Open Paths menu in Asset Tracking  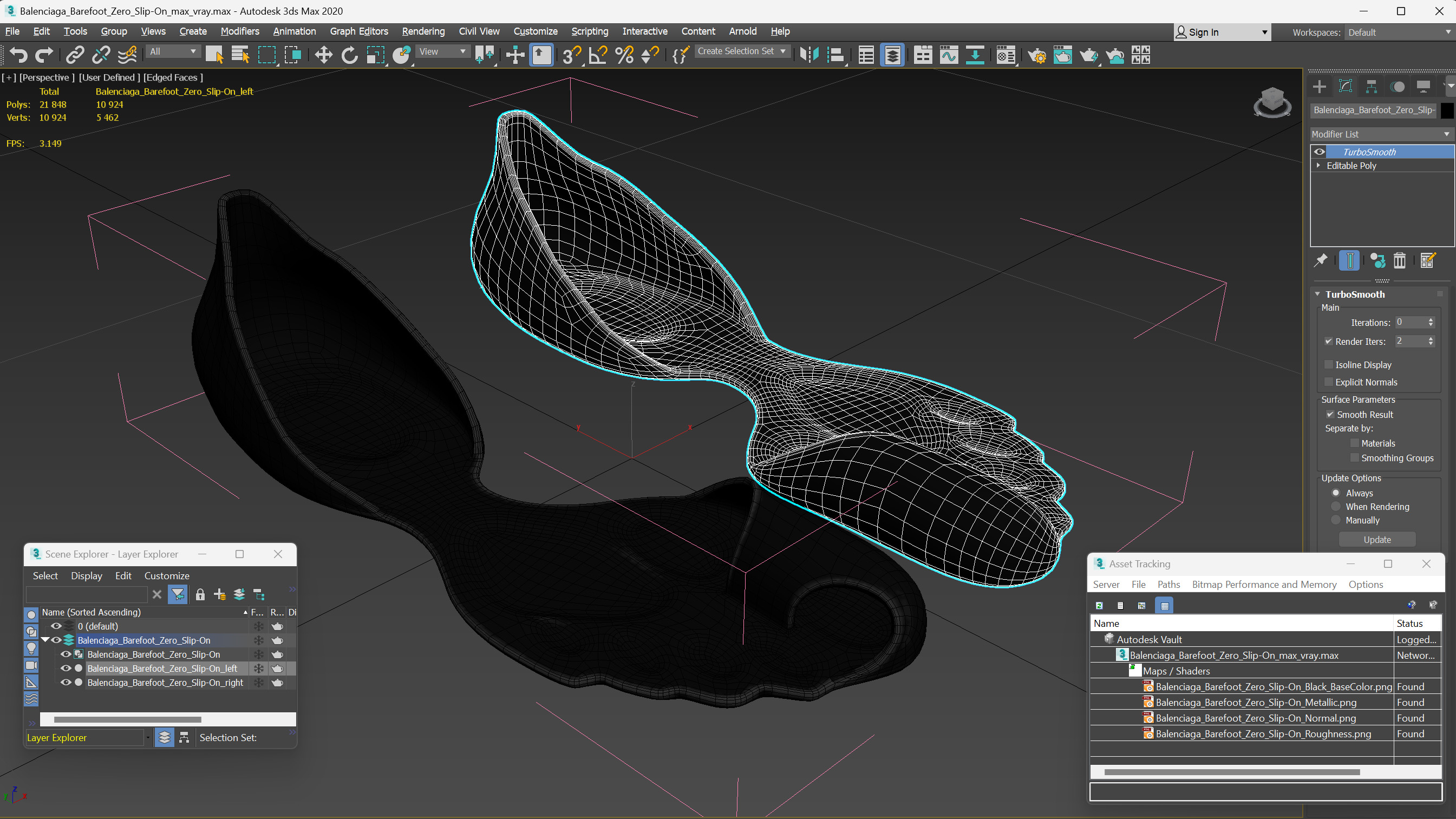pos(1168,585)
